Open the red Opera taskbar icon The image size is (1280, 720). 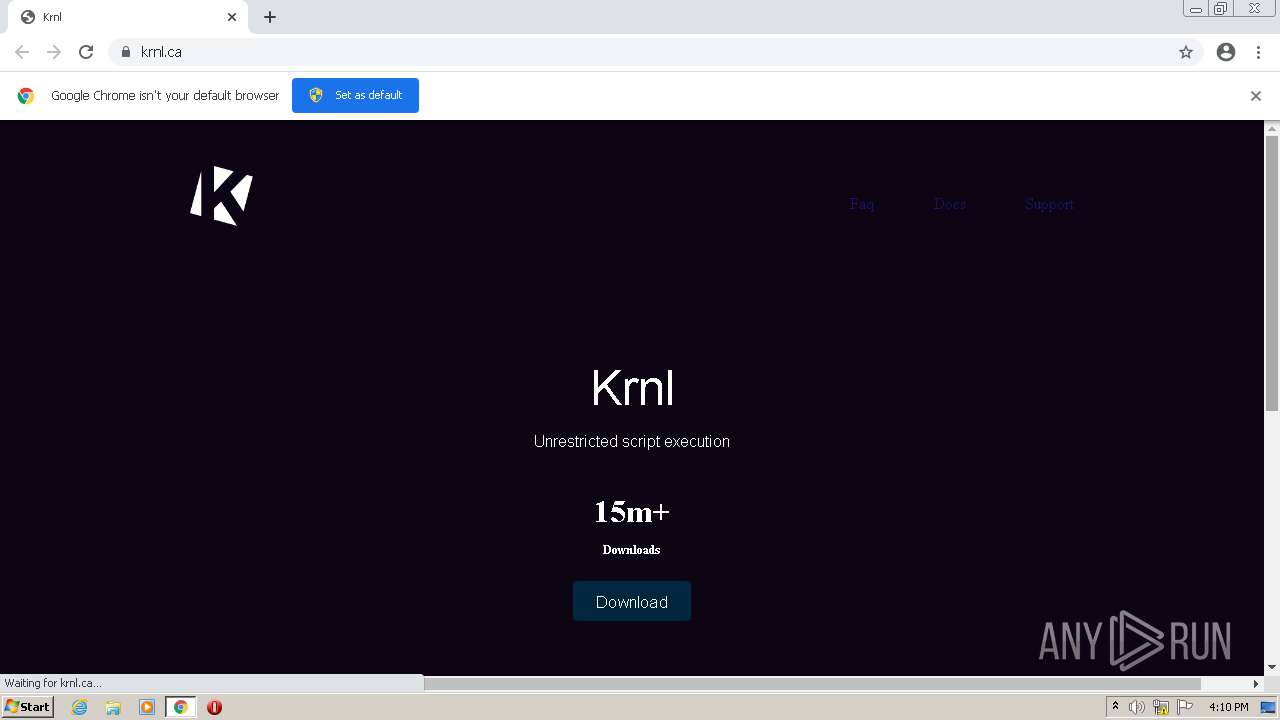click(214, 707)
